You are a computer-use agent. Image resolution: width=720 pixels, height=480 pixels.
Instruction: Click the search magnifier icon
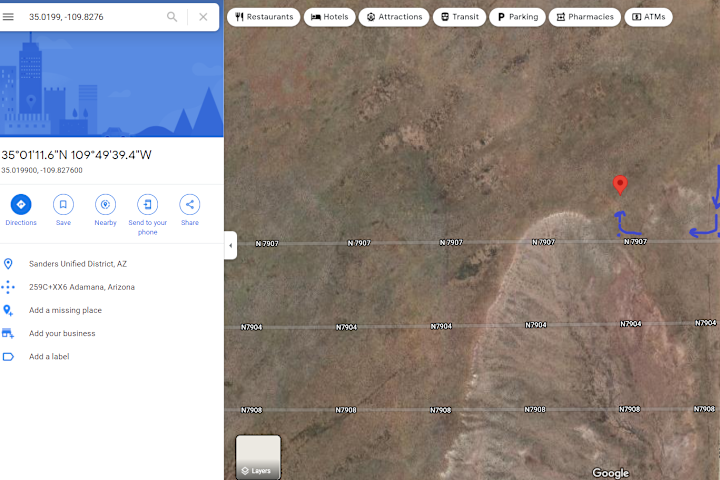172,17
